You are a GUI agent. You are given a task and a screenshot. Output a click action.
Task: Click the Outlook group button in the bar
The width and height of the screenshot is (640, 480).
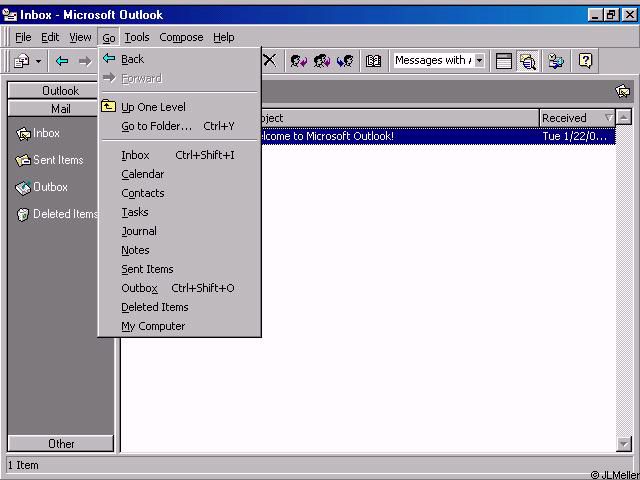point(53,91)
